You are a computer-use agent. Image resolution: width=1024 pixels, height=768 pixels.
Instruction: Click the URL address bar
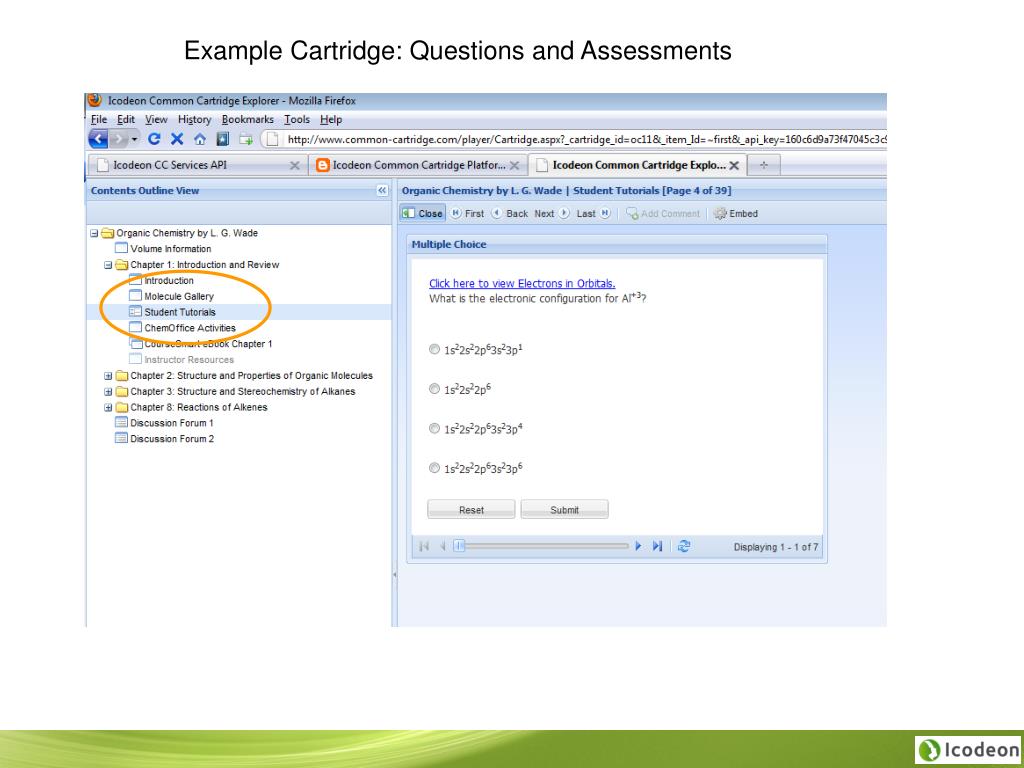pyautogui.click(x=575, y=139)
